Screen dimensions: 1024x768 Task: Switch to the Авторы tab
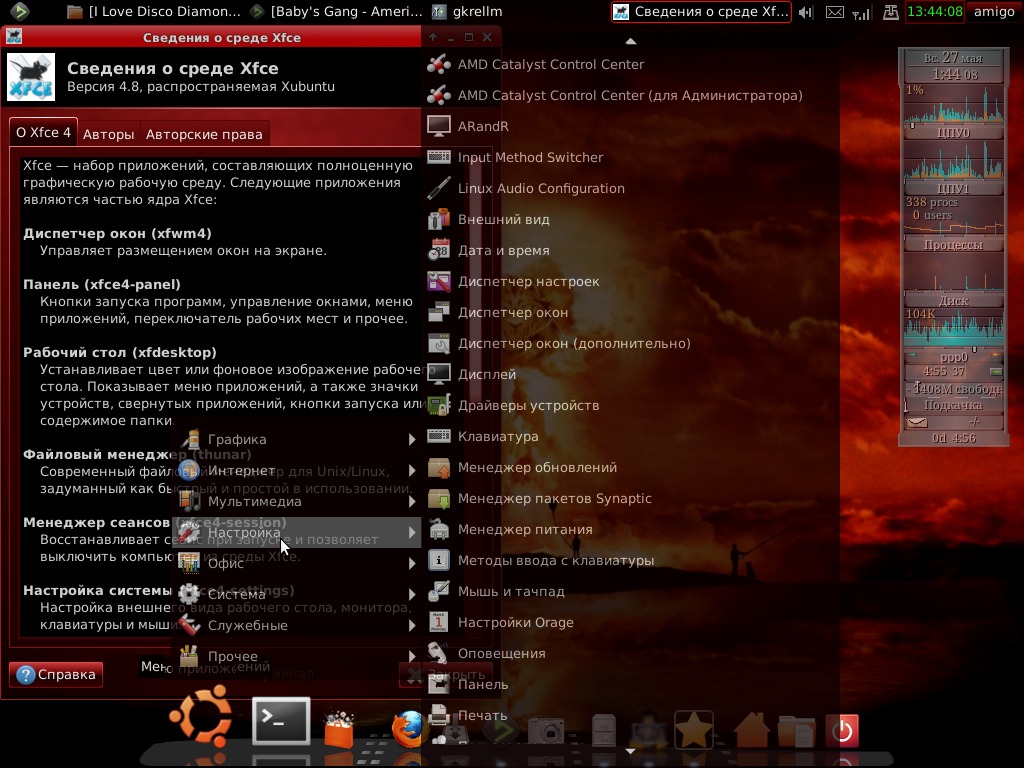(108, 134)
